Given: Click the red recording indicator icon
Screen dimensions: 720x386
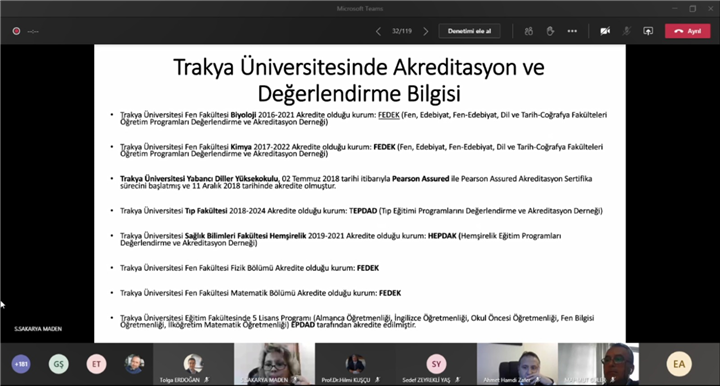Looking at the screenshot, I should [17, 31].
